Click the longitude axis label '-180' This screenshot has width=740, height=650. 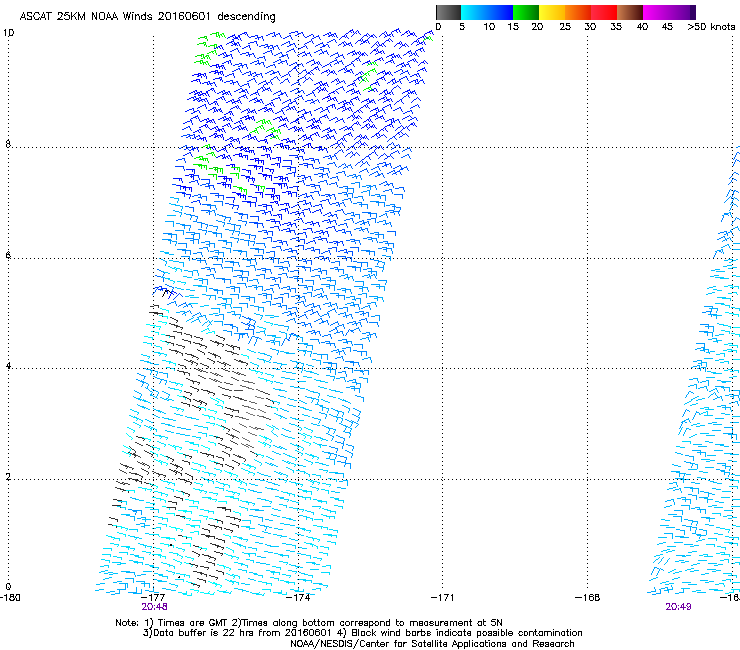click(10, 598)
